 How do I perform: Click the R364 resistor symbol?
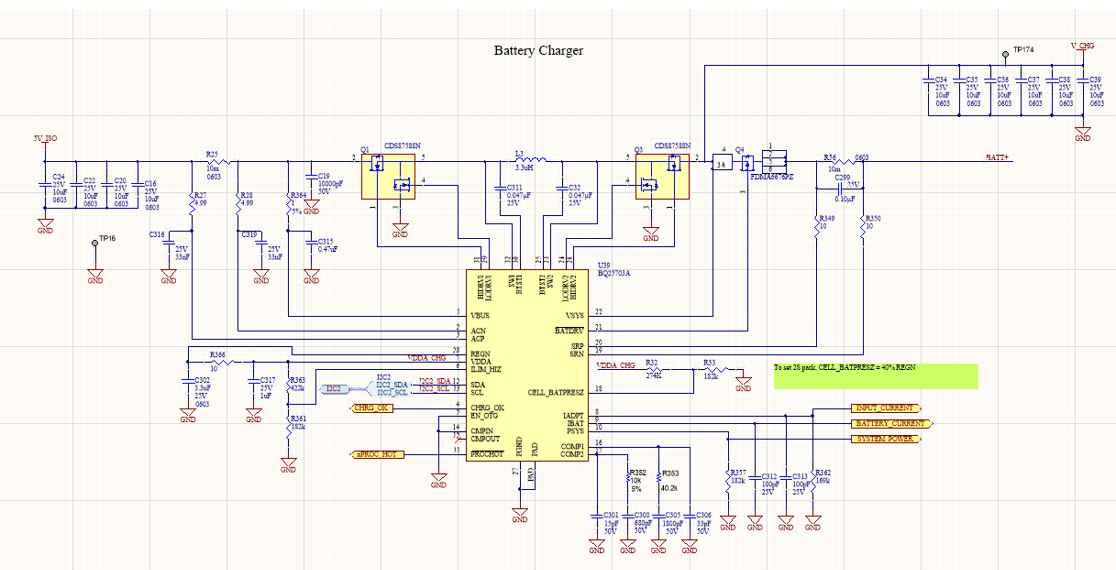[287, 206]
